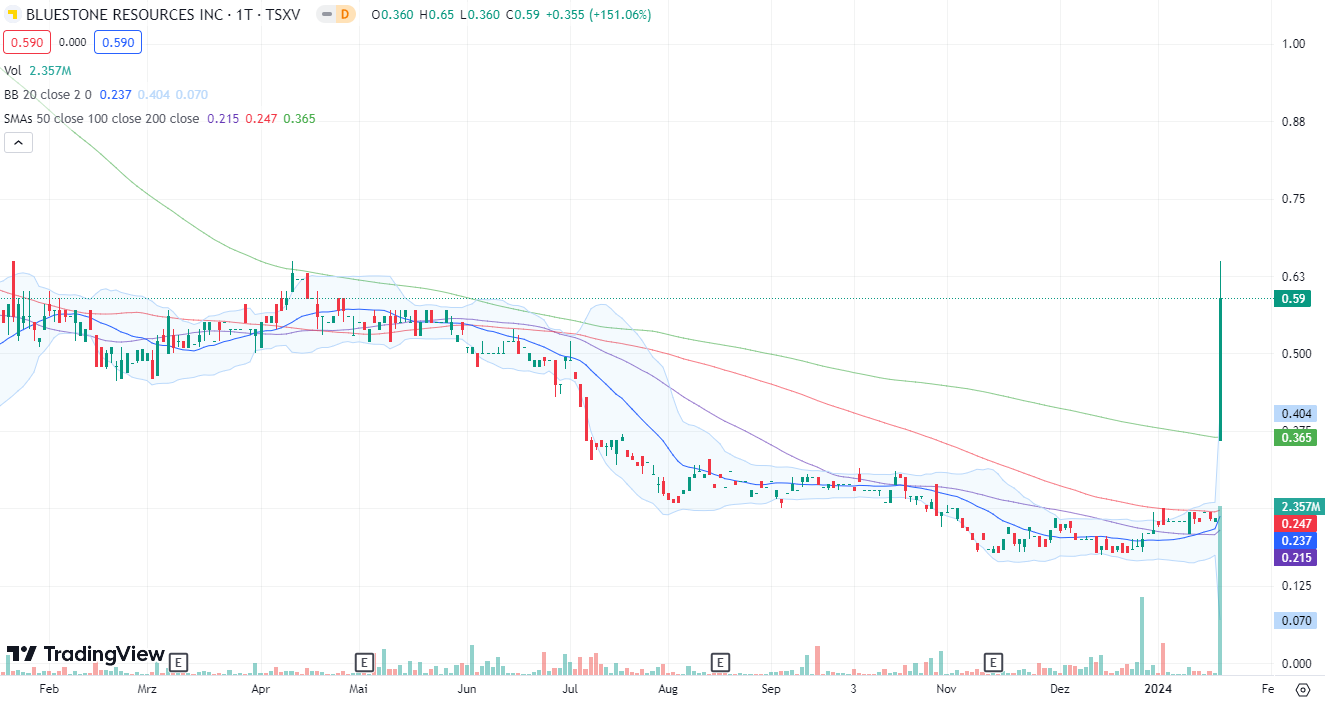Click the Jul label on the time axis
Screen dimensions: 1325x701
pos(570,689)
